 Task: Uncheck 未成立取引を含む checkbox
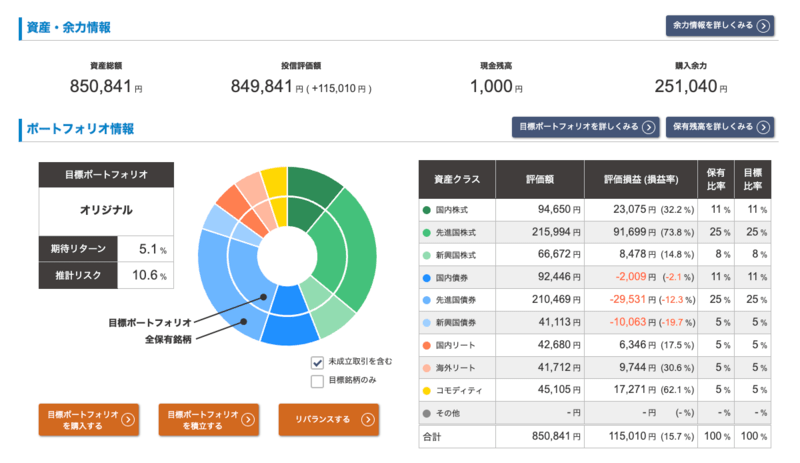(317, 362)
